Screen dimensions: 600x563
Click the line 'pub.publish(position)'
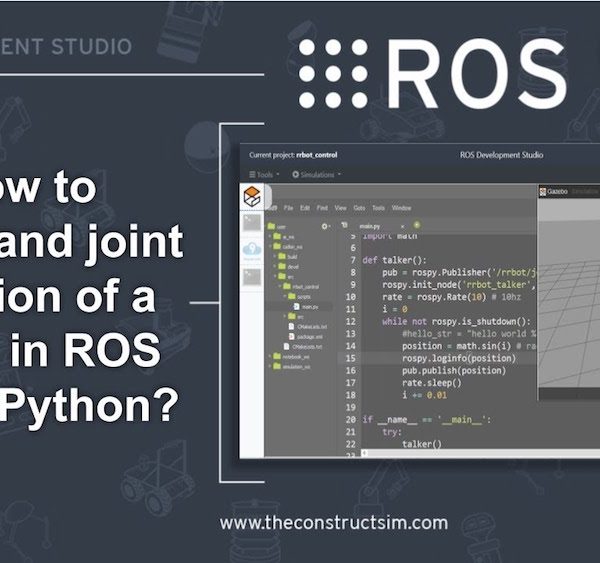point(454,370)
